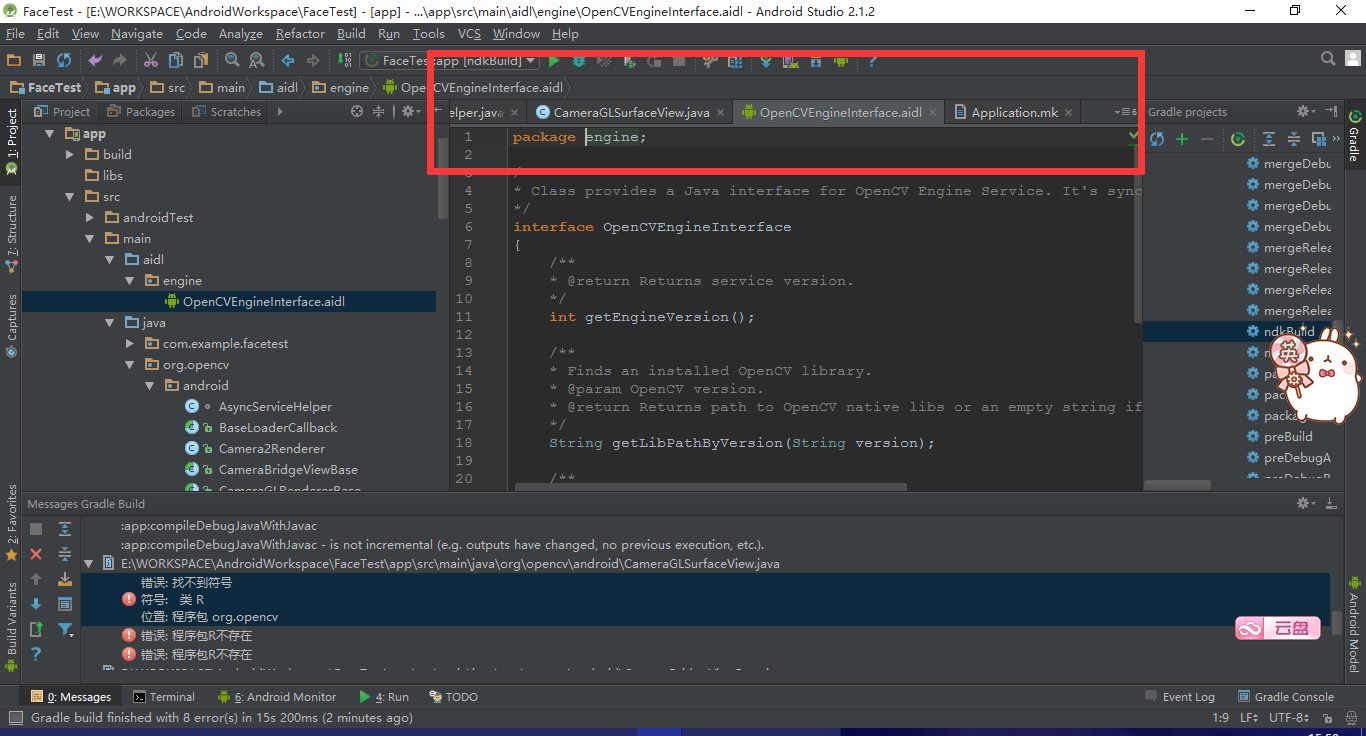Expand the com.example.facetest package

pyautogui.click(x=130, y=344)
